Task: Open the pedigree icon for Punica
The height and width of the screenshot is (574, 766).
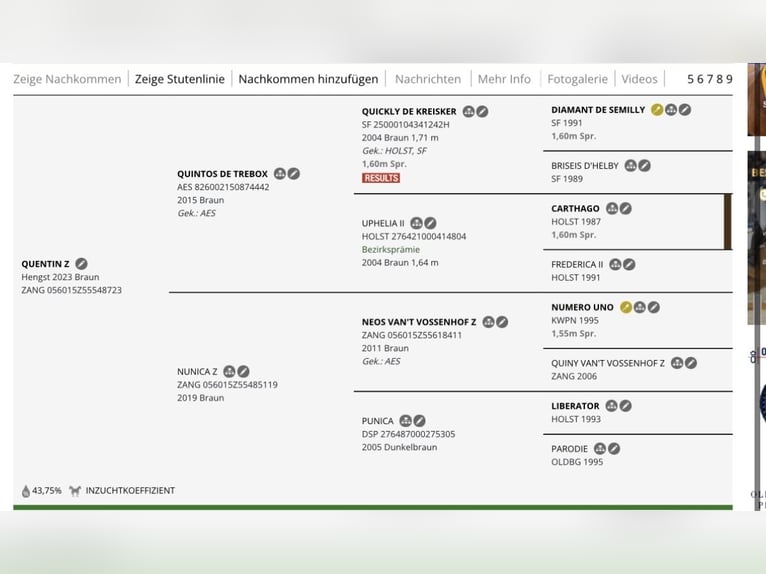Action: (406, 421)
